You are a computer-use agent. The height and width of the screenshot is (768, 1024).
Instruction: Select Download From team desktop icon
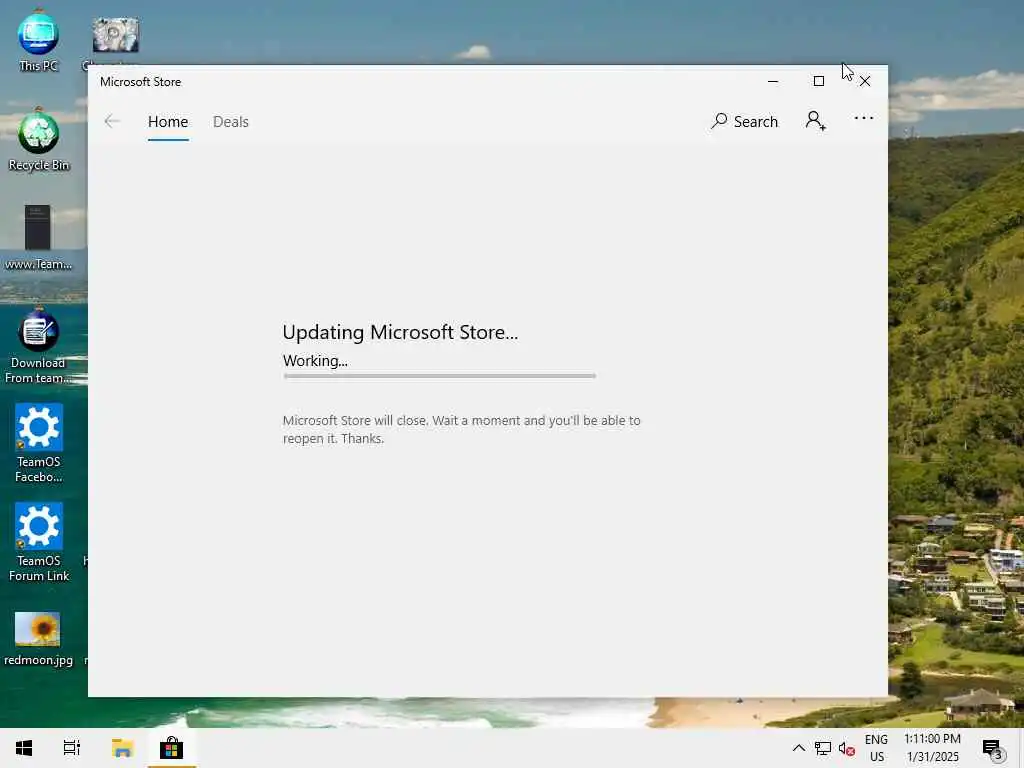[x=38, y=347]
